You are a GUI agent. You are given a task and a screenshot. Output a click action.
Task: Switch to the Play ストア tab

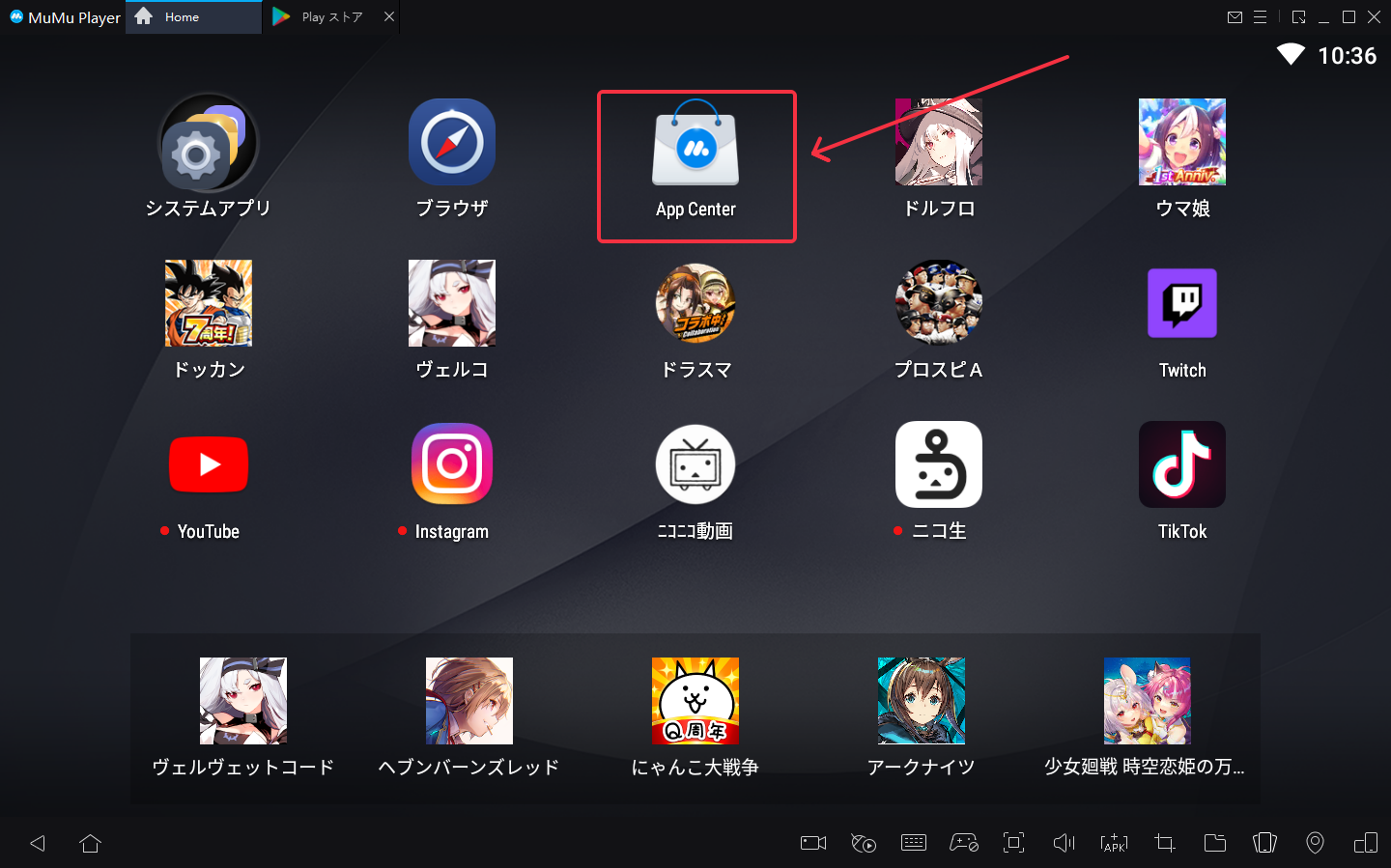324,17
